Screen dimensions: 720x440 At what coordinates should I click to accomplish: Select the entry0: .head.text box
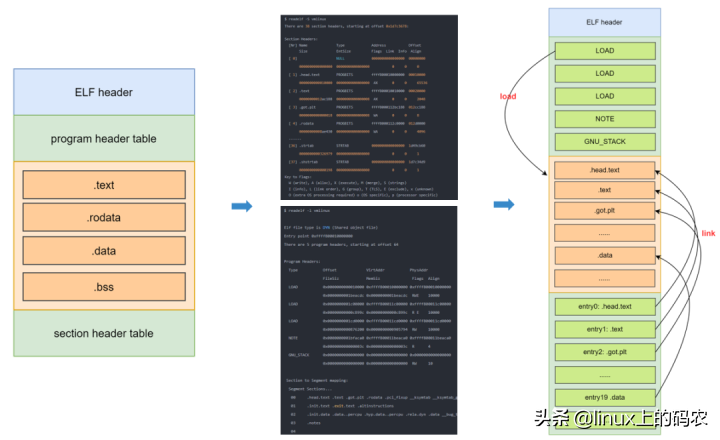[x=605, y=306]
